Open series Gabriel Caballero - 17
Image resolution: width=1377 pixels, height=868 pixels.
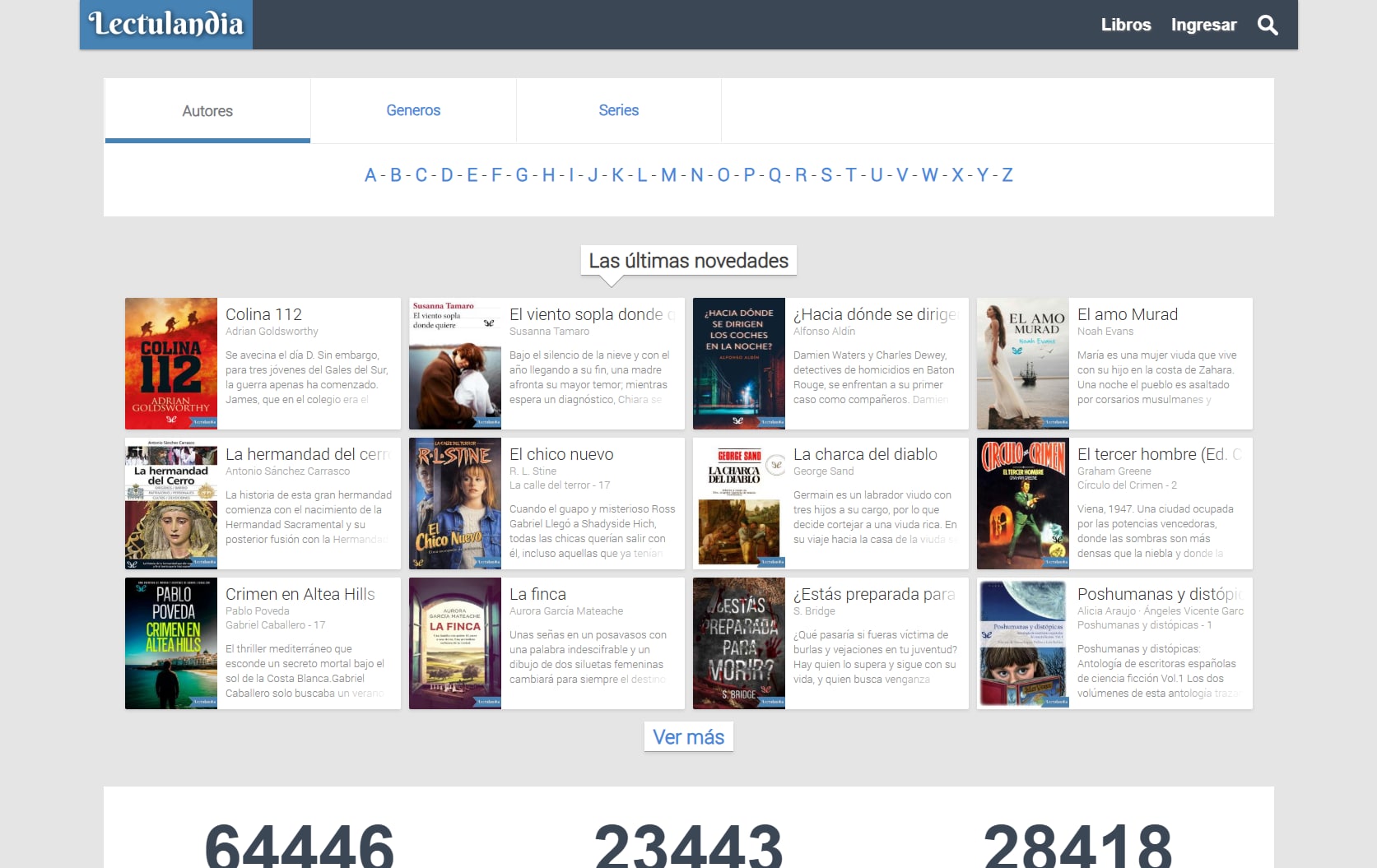(276, 624)
